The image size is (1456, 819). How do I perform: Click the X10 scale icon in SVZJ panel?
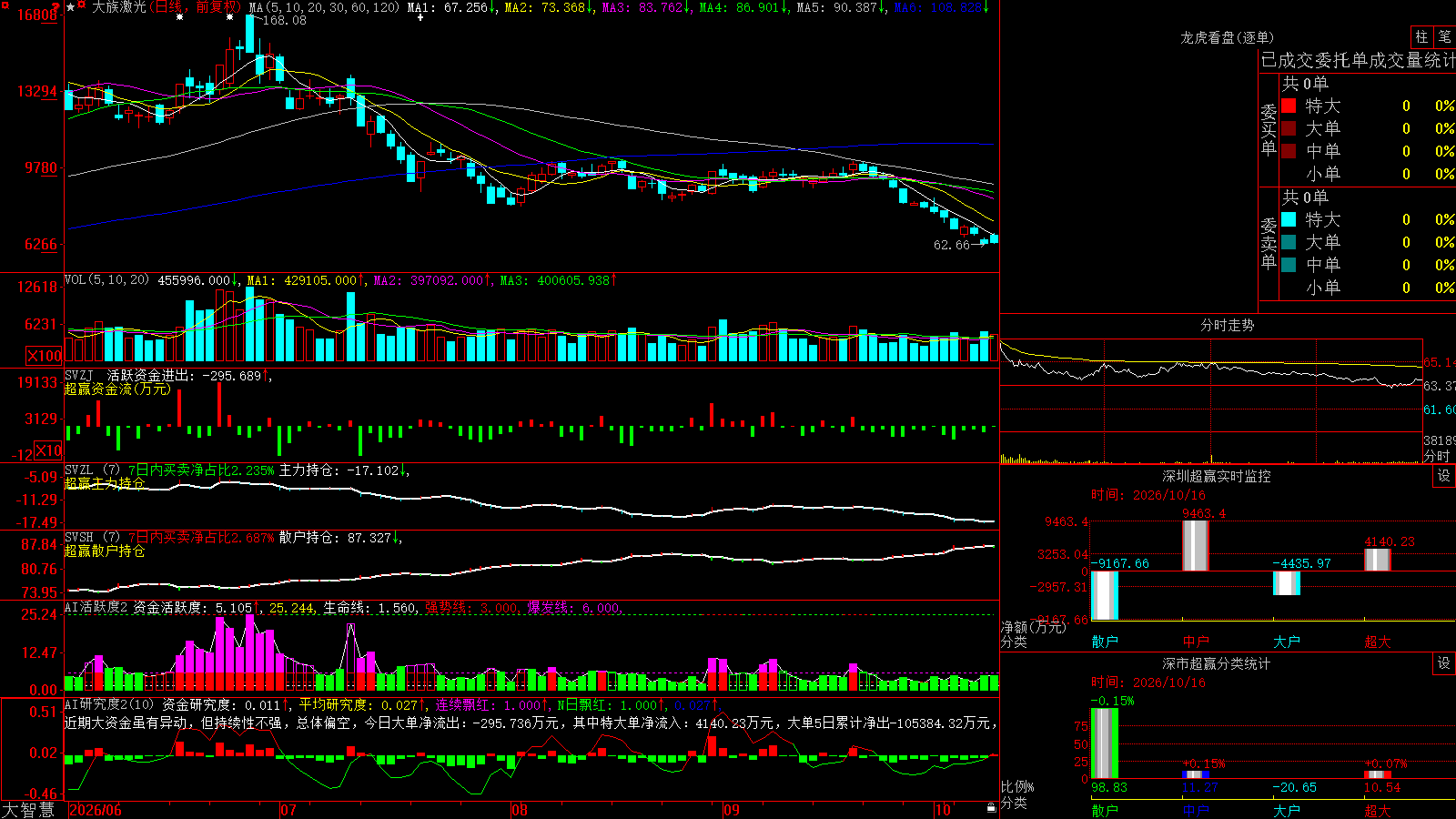[48, 450]
